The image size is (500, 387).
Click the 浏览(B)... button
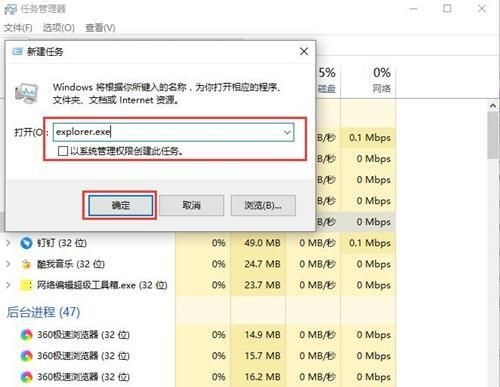263,205
